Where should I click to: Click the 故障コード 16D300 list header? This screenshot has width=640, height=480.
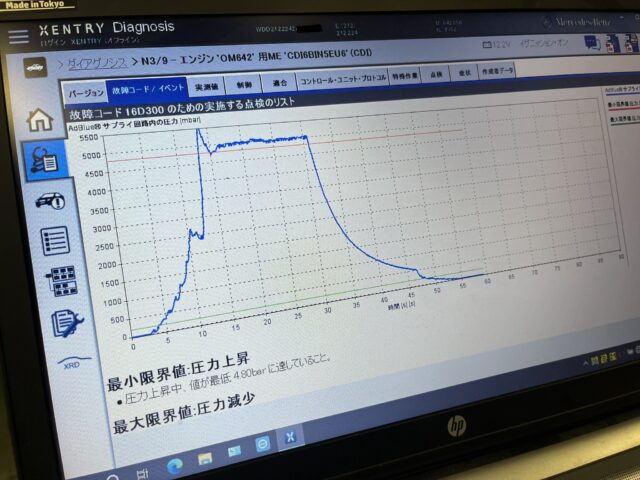point(182,107)
